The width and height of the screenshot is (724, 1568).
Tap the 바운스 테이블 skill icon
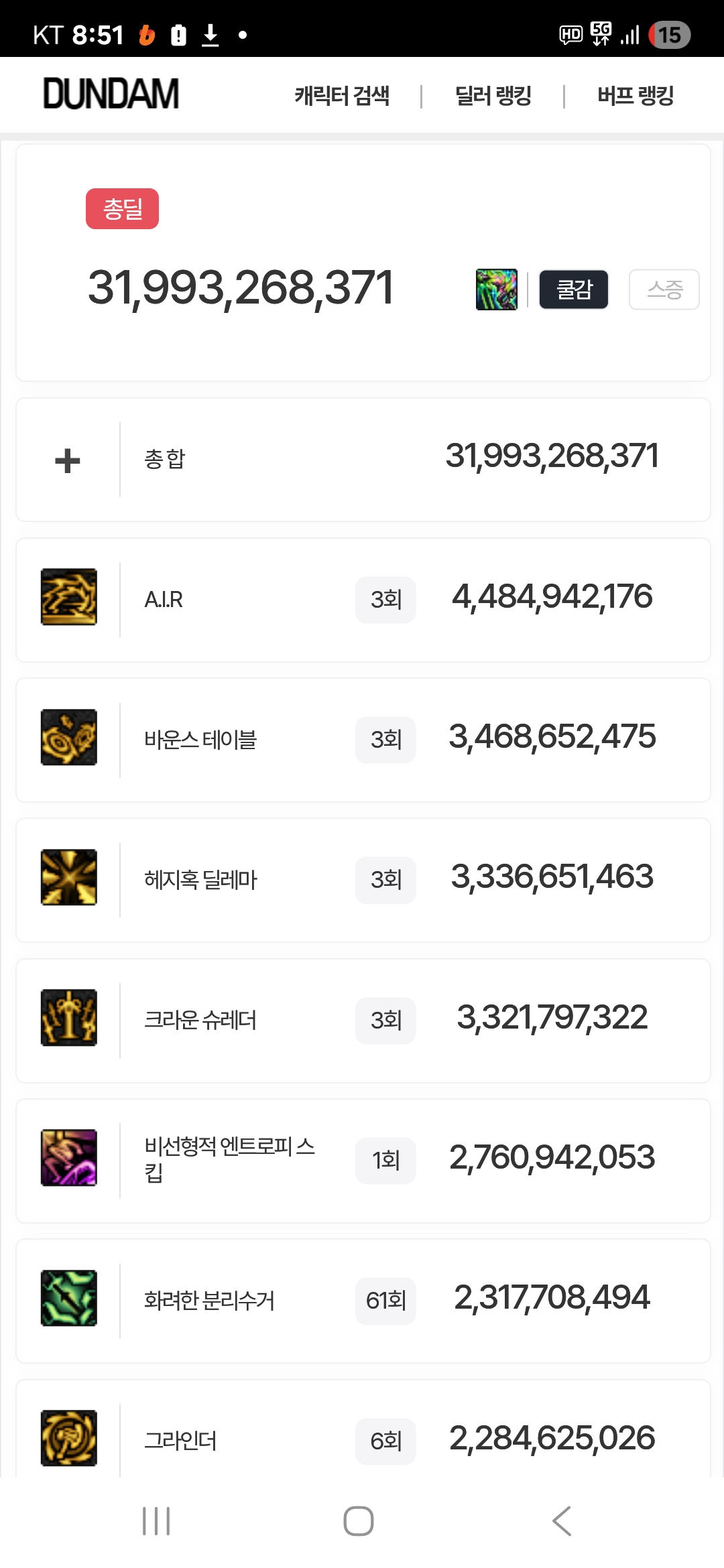(68, 737)
